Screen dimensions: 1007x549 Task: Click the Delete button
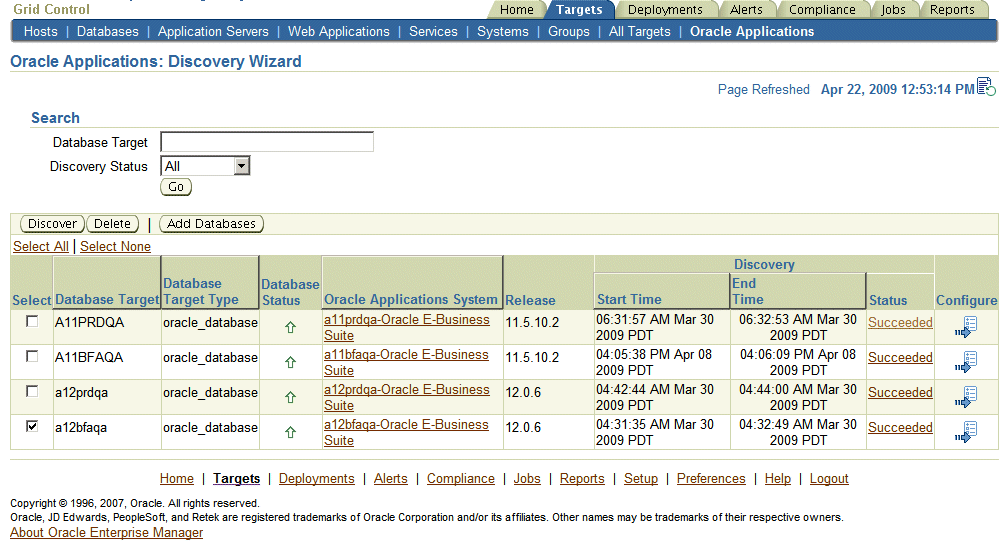point(112,223)
